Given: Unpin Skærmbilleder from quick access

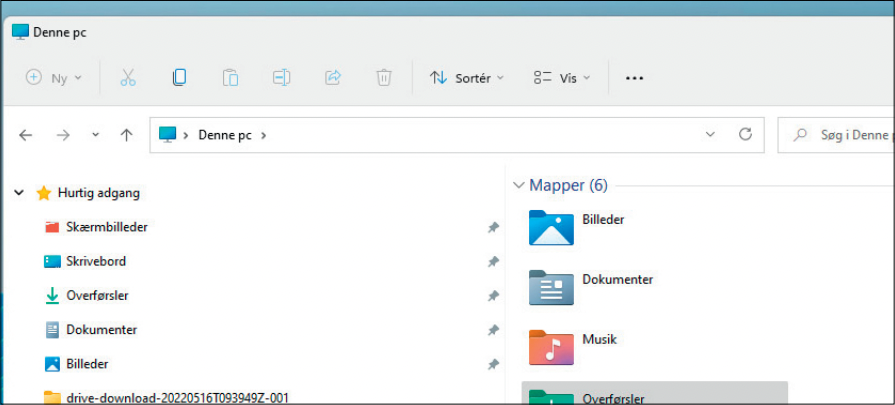Looking at the screenshot, I should [493, 228].
